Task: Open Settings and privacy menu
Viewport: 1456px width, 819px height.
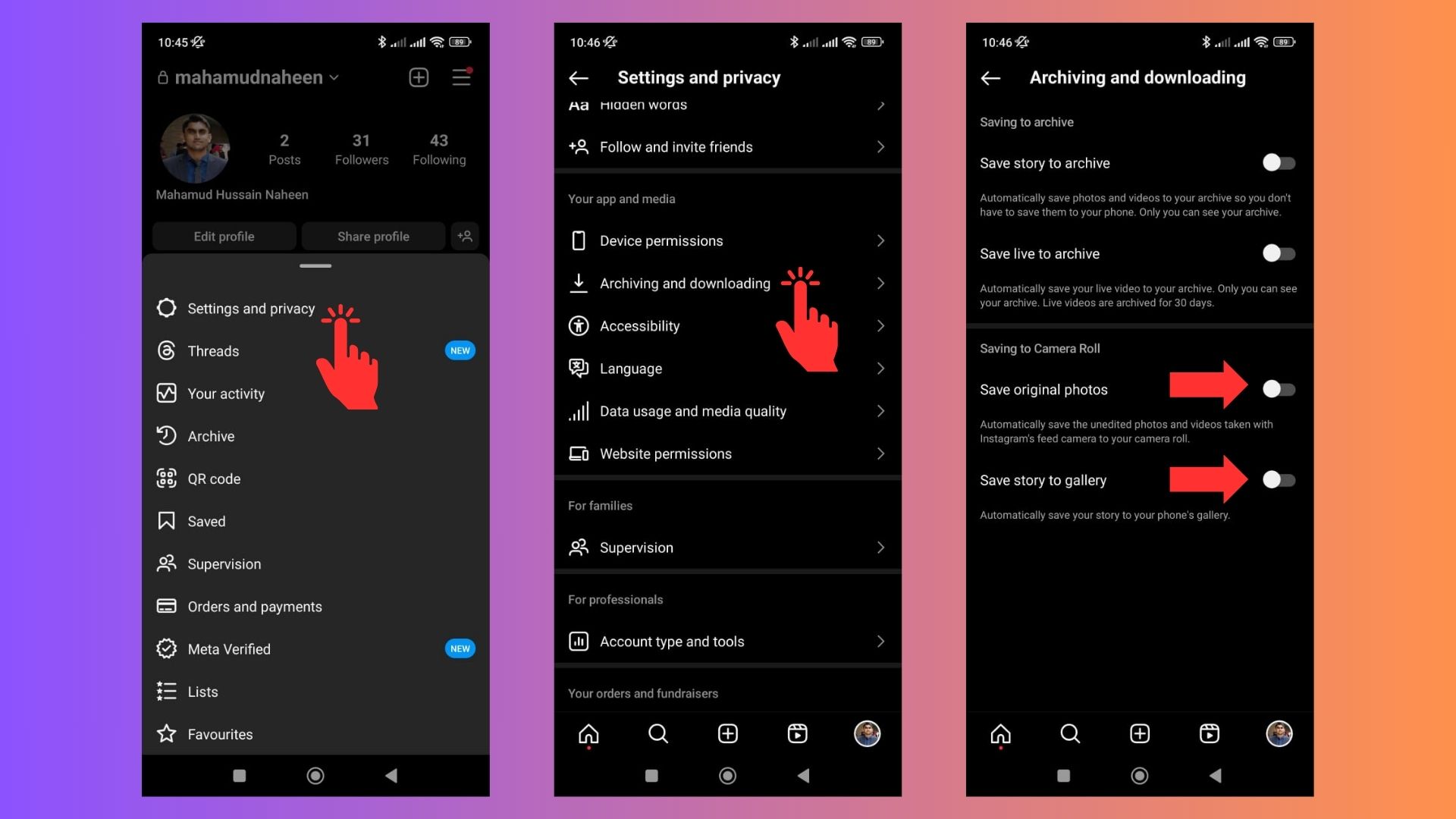Action: point(250,308)
